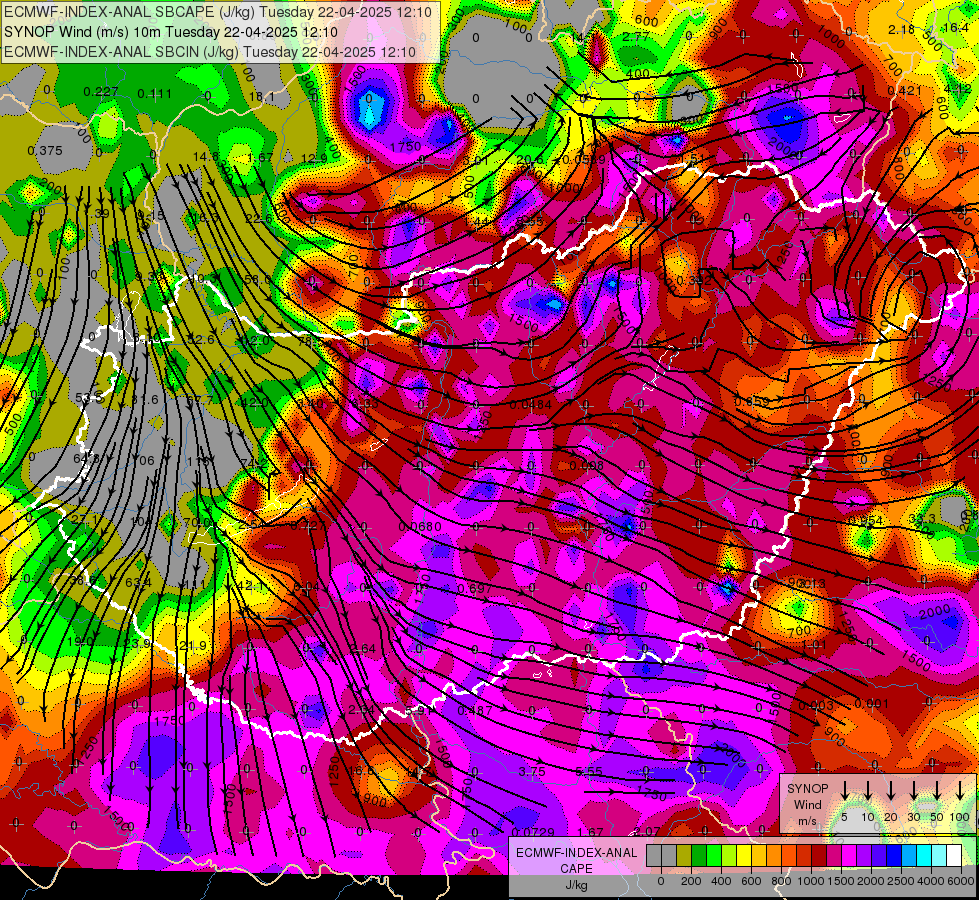Click the 2.77 value on the map
The image size is (979, 900).
[x=636, y=37]
